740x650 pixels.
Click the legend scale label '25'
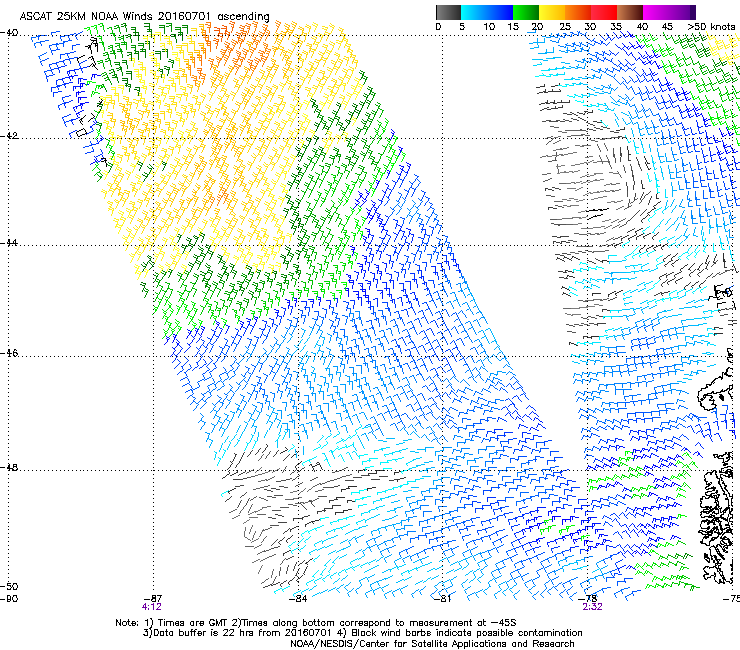565,27
